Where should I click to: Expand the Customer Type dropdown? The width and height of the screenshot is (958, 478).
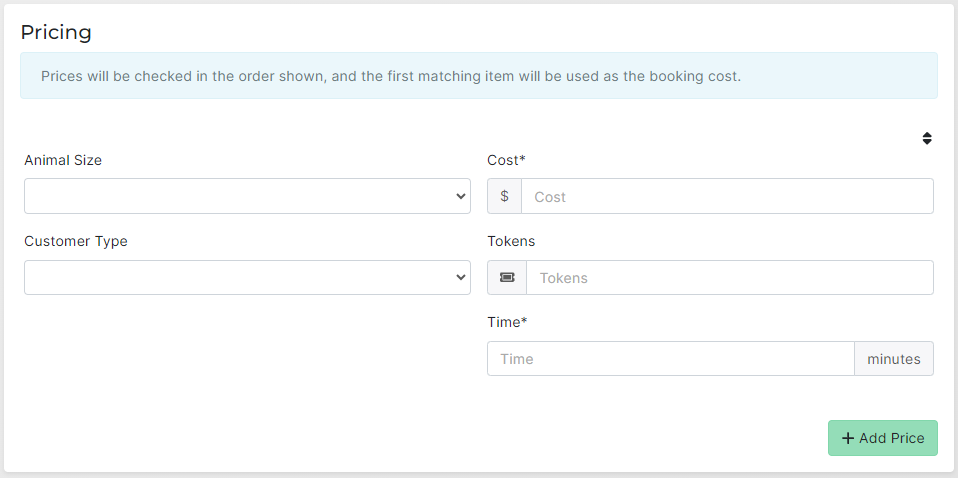(246, 277)
